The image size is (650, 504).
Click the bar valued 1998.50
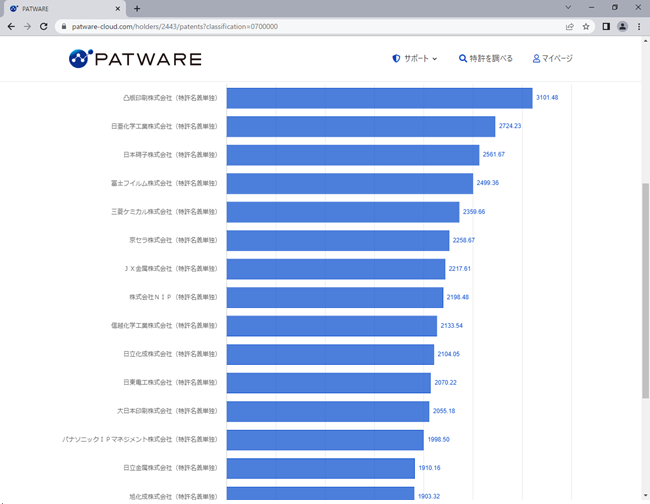325,440
